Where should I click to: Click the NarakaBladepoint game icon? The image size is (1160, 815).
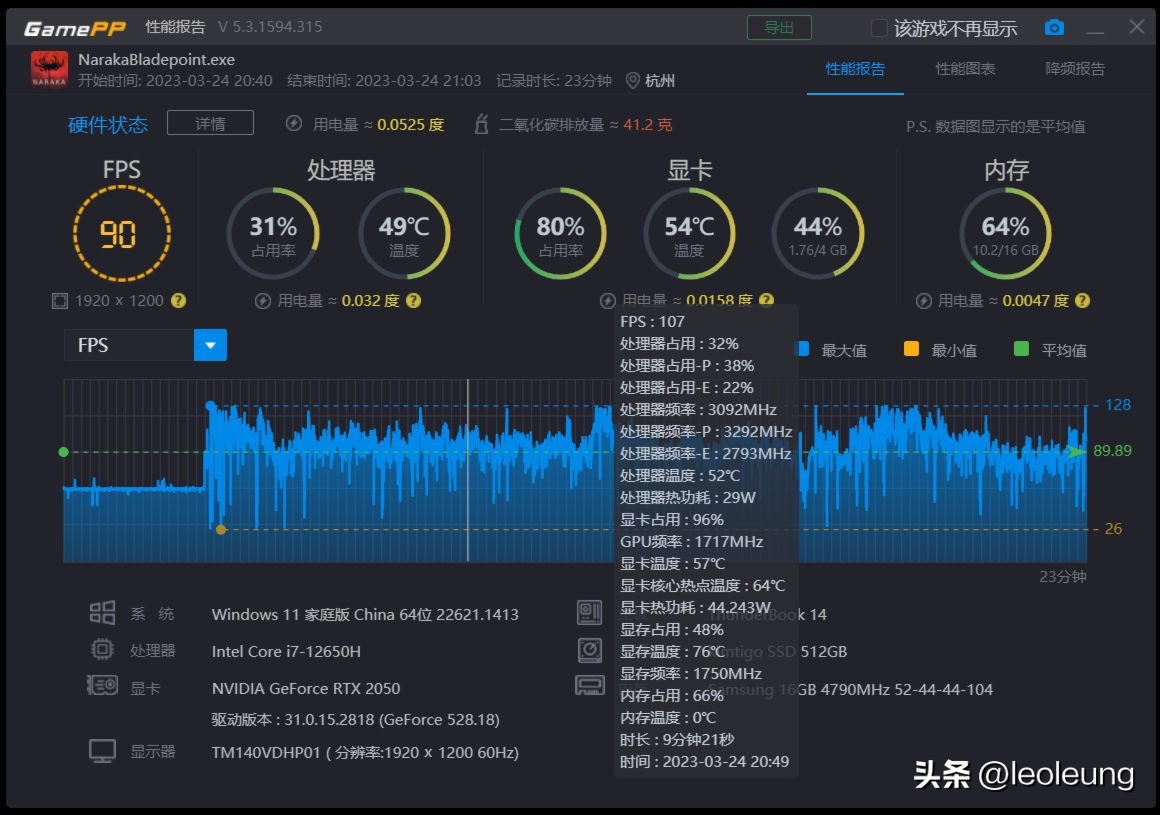coord(49,70)
